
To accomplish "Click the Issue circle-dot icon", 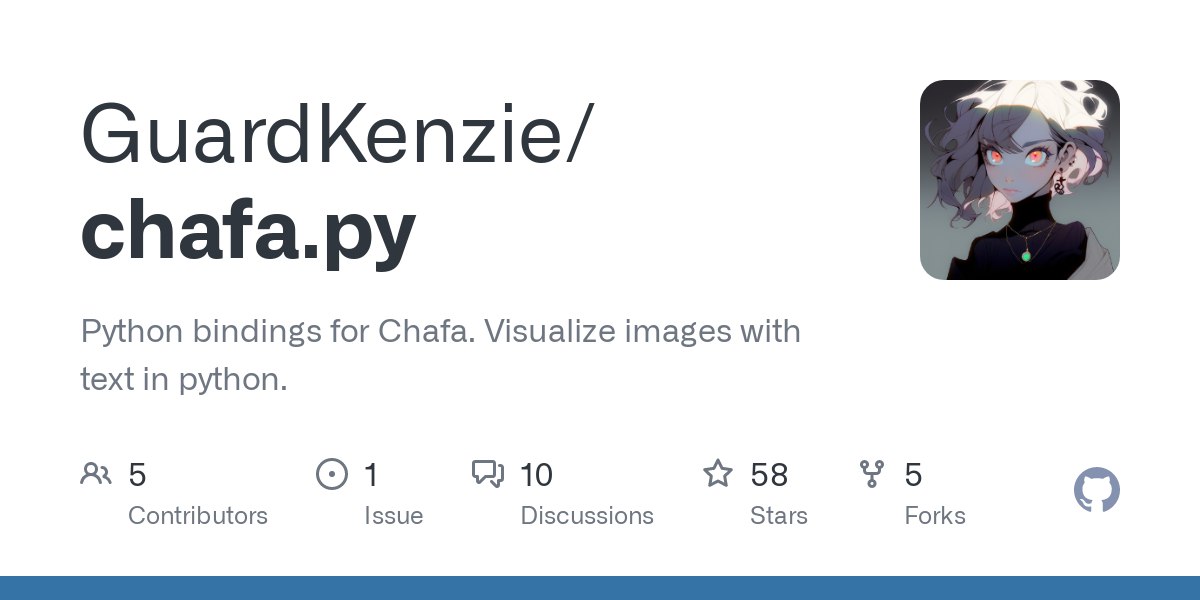I will pyautogui.click(x=331, y=474).
